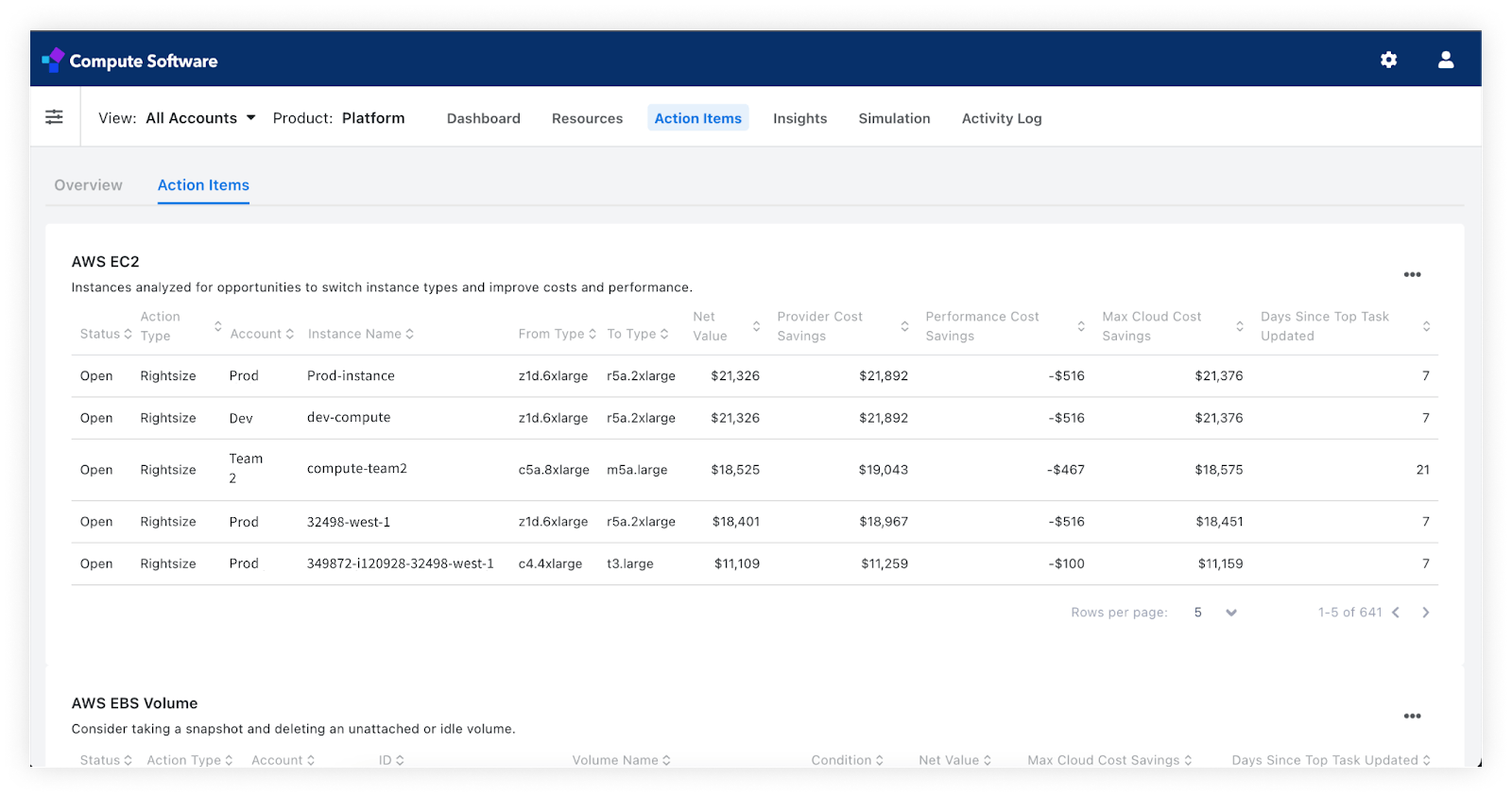This screenshot has width=1512, height=797.
Task: Sort EC2 by Max Cloud Cost Savings
Action: pos(1240,326)
